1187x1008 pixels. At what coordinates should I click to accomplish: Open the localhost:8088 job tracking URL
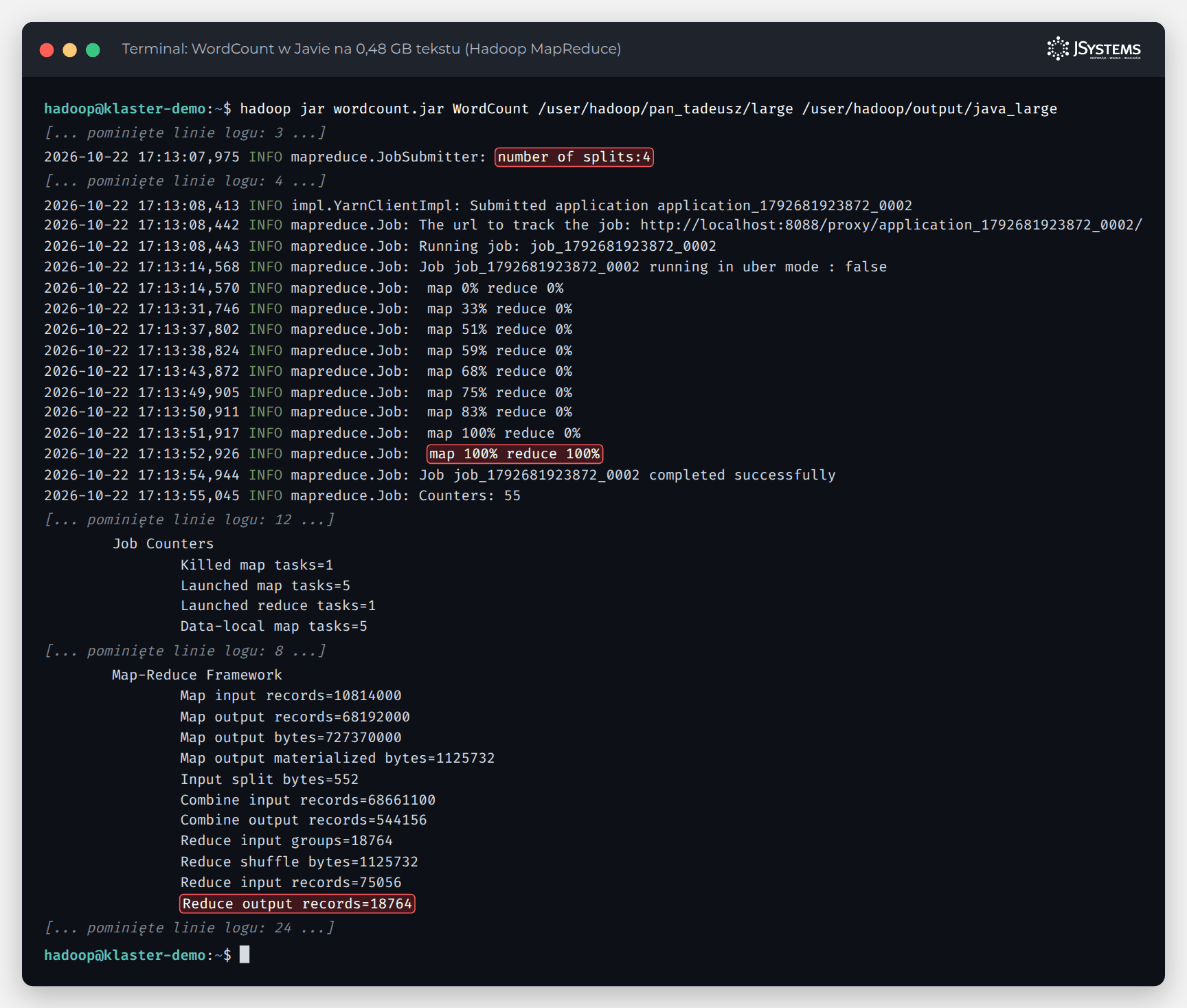(891, 225)
